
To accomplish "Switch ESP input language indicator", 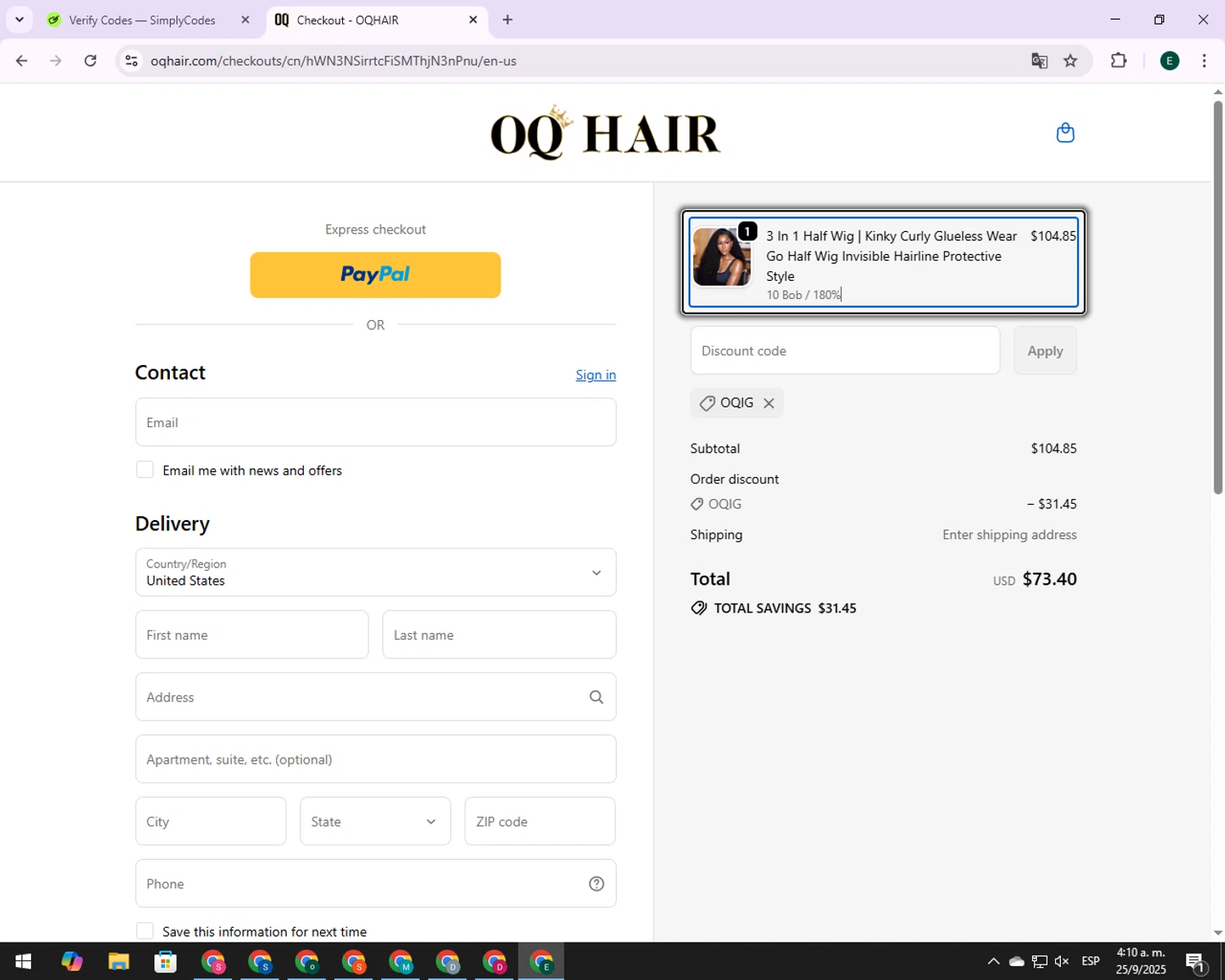I will [x=1090, y=961].
